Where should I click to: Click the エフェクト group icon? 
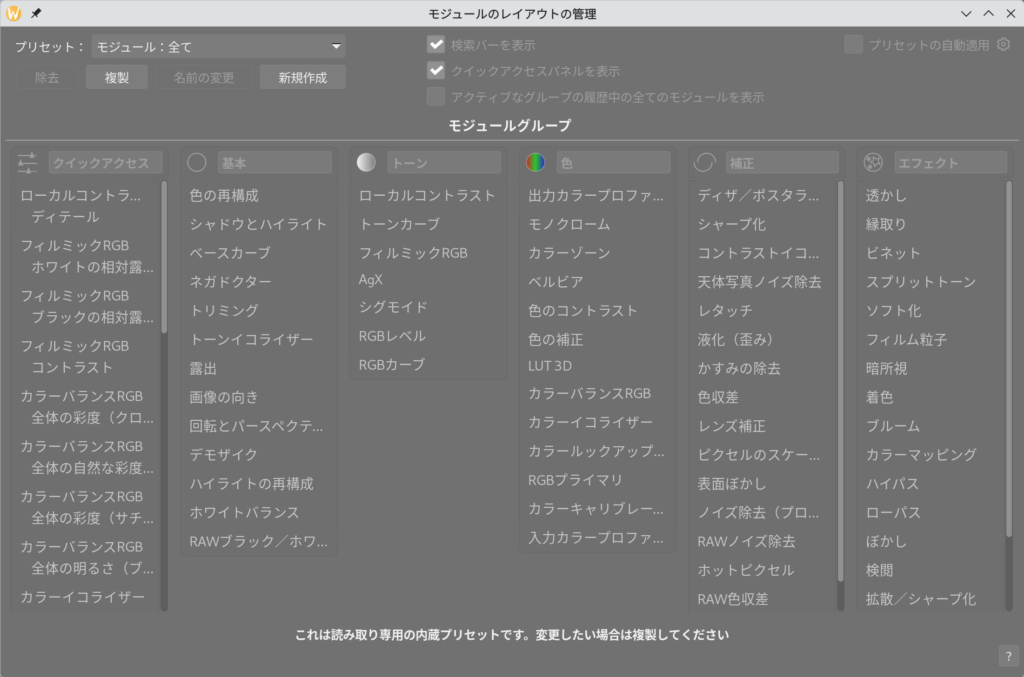point(874,163)
